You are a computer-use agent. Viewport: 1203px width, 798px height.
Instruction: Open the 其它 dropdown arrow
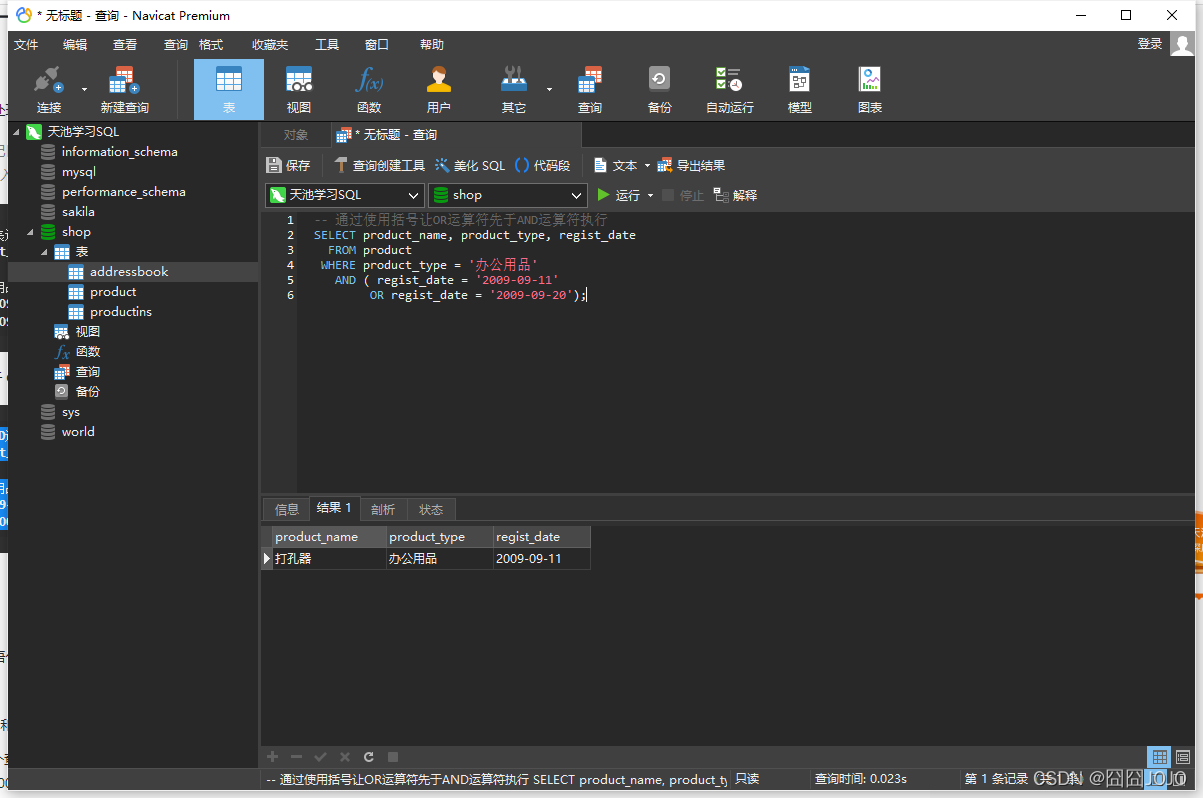tap(549, 89)
